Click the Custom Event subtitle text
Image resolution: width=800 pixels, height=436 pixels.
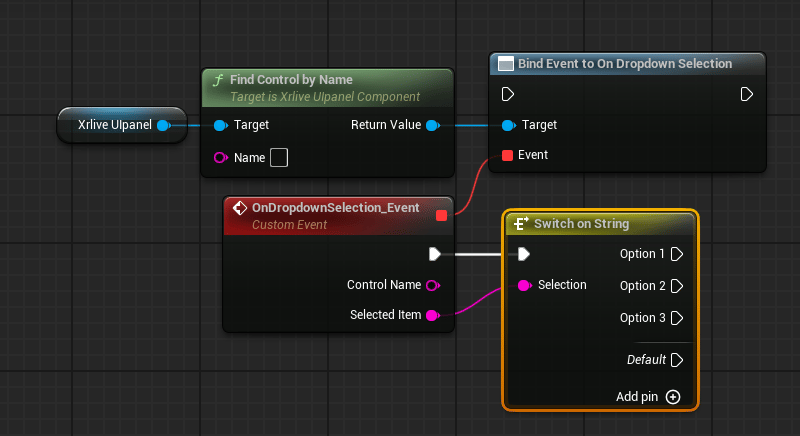pyautogui.click(x=289, y=225)
